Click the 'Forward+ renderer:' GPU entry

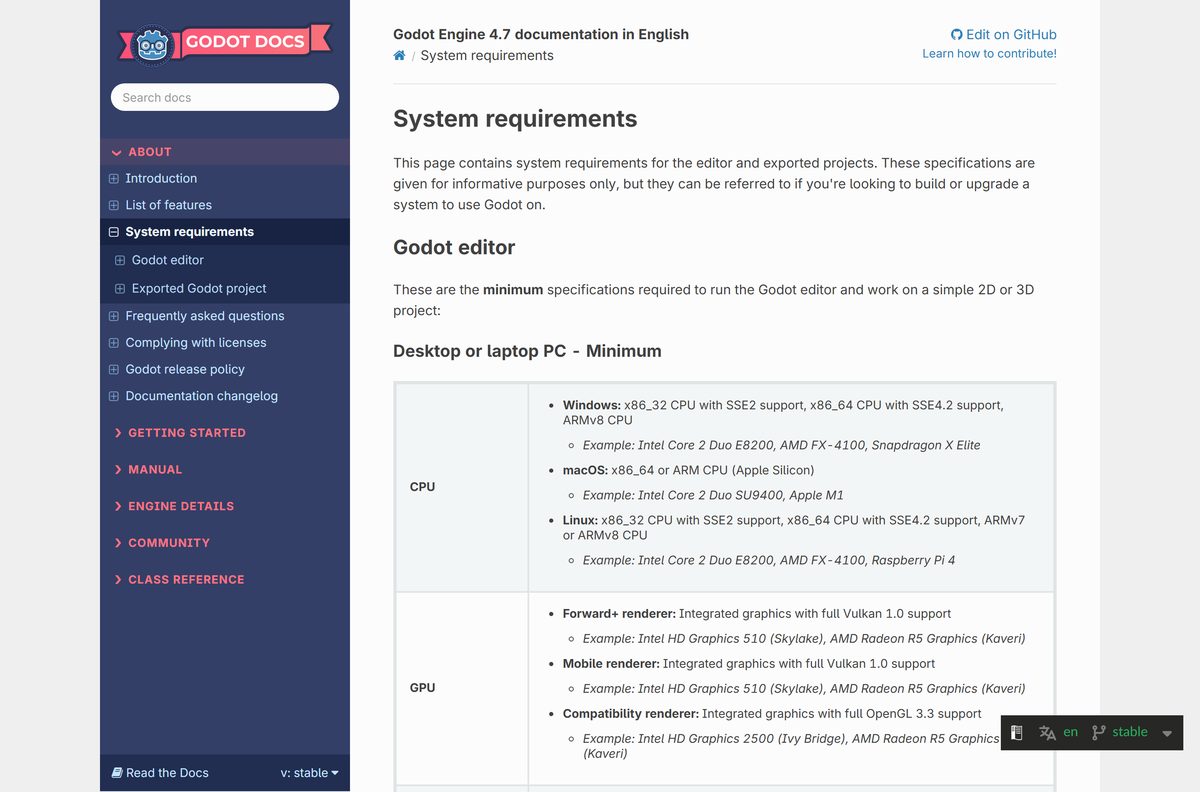point(757,614)
